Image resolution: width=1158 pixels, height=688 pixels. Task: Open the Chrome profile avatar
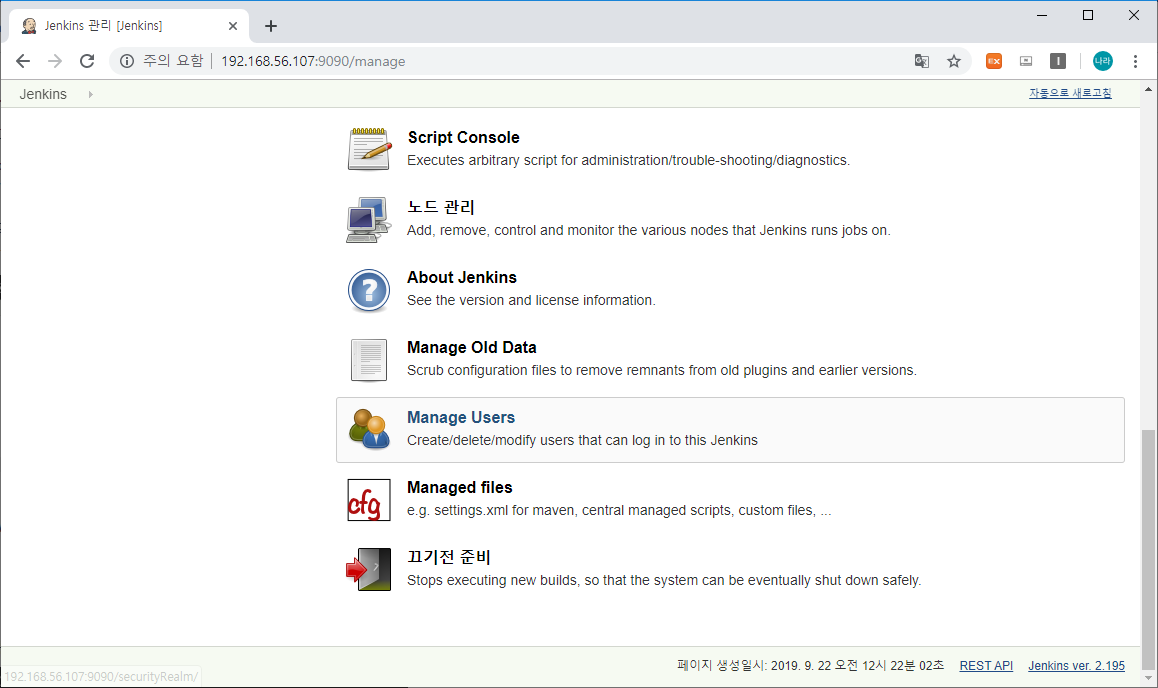coord(1103,61)
